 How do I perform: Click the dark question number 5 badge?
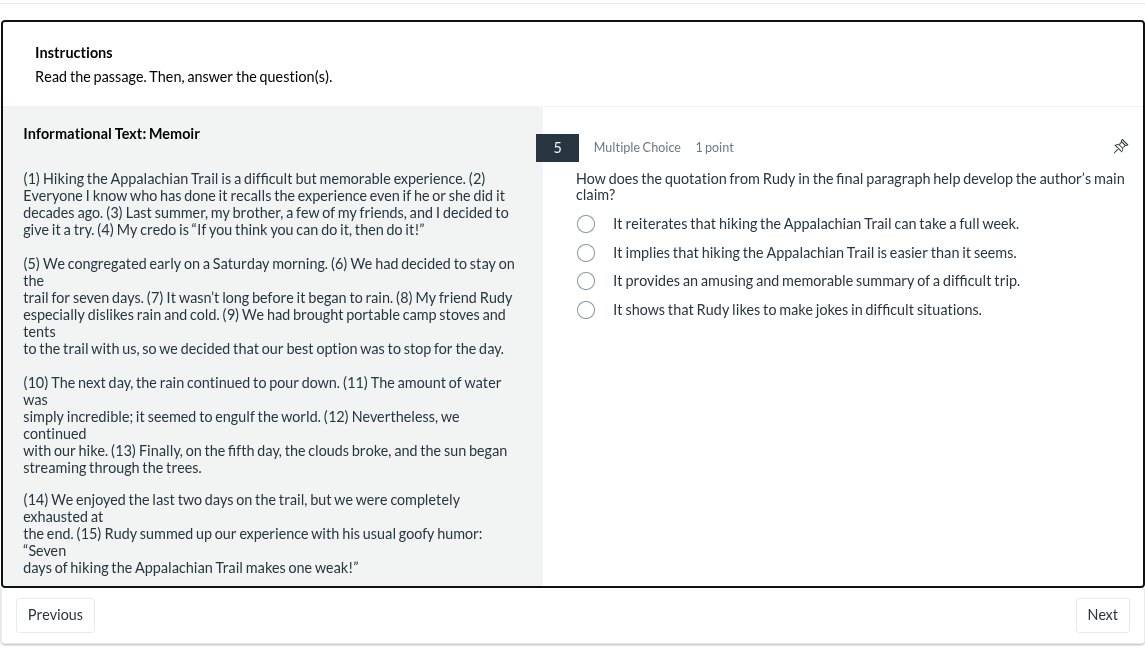557,147
